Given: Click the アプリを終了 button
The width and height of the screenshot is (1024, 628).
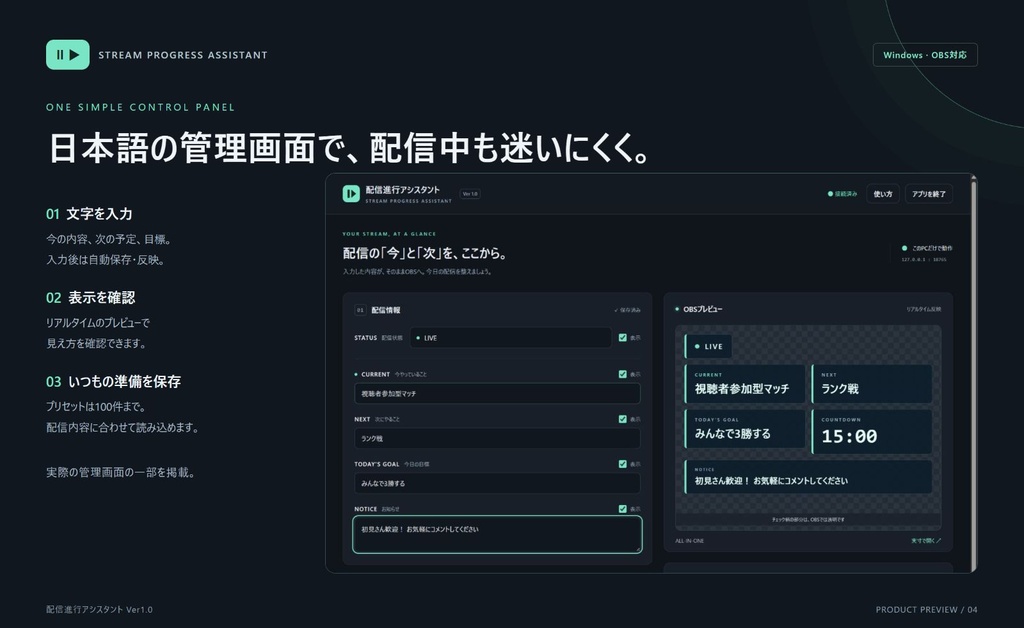Looking at the screenshot, I should (929, 194).
